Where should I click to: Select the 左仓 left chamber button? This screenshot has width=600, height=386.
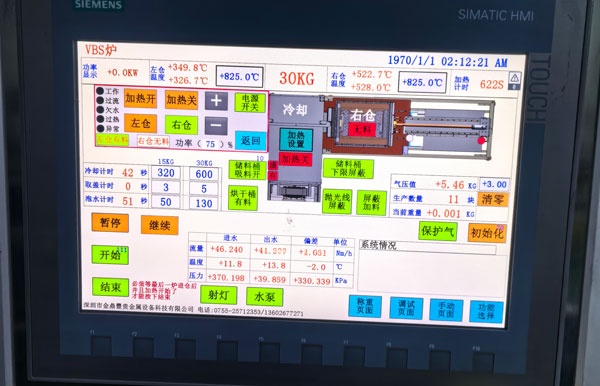coord(140,123)
